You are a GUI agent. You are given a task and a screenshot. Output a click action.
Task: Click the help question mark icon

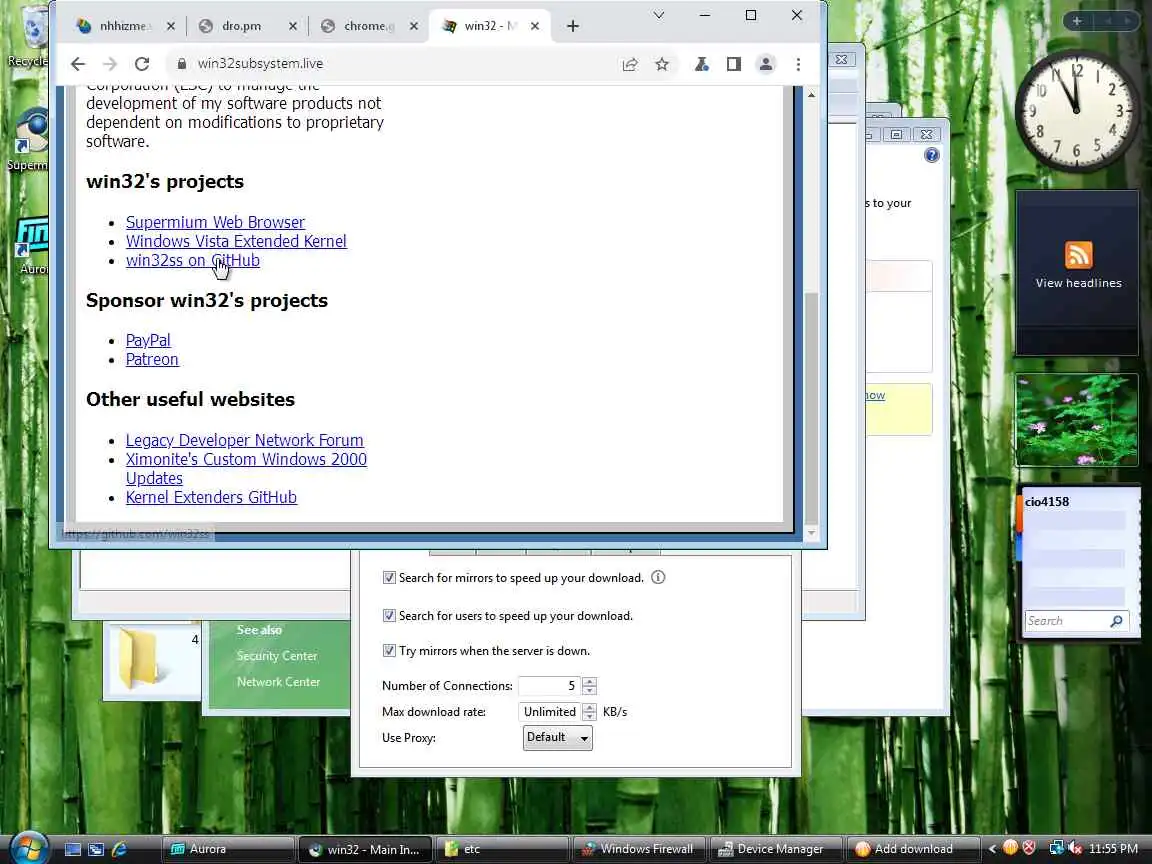(932, 155)
